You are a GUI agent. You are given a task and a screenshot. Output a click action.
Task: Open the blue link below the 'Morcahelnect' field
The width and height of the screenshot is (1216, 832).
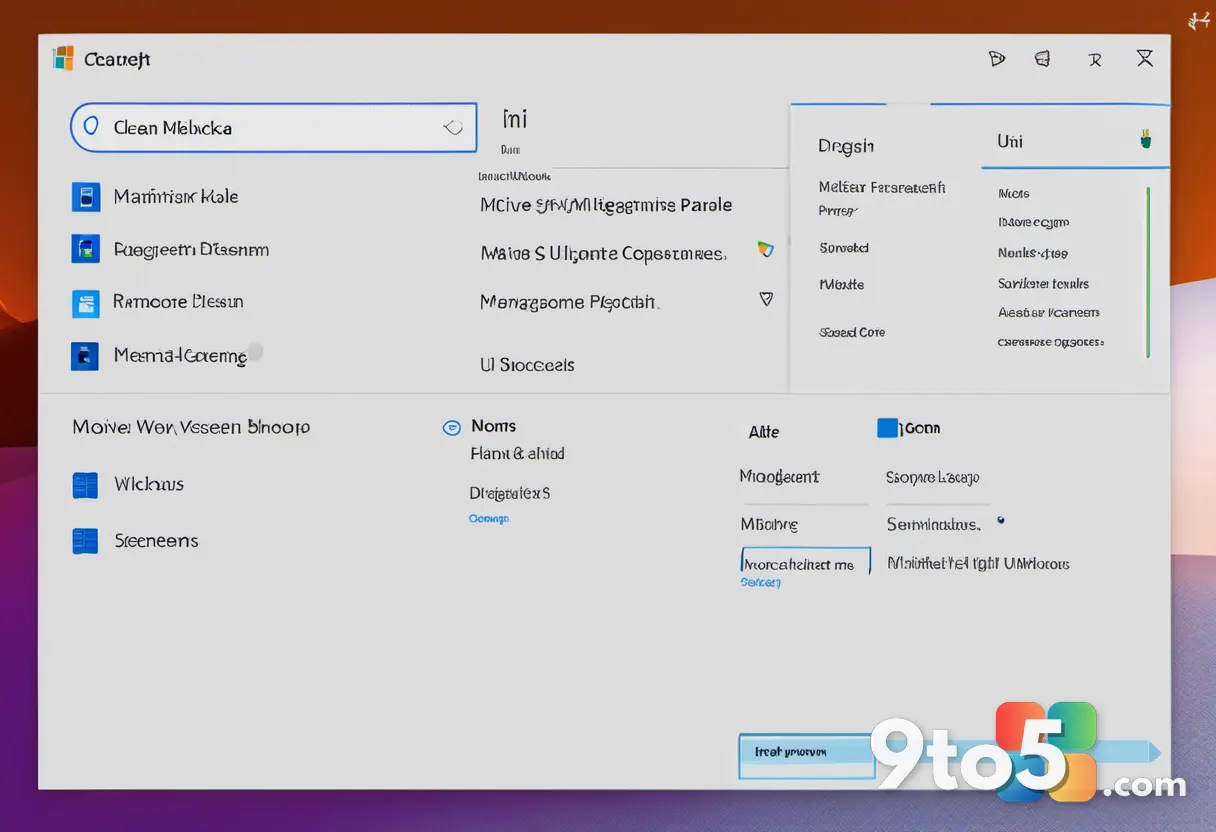click(760, 582)
